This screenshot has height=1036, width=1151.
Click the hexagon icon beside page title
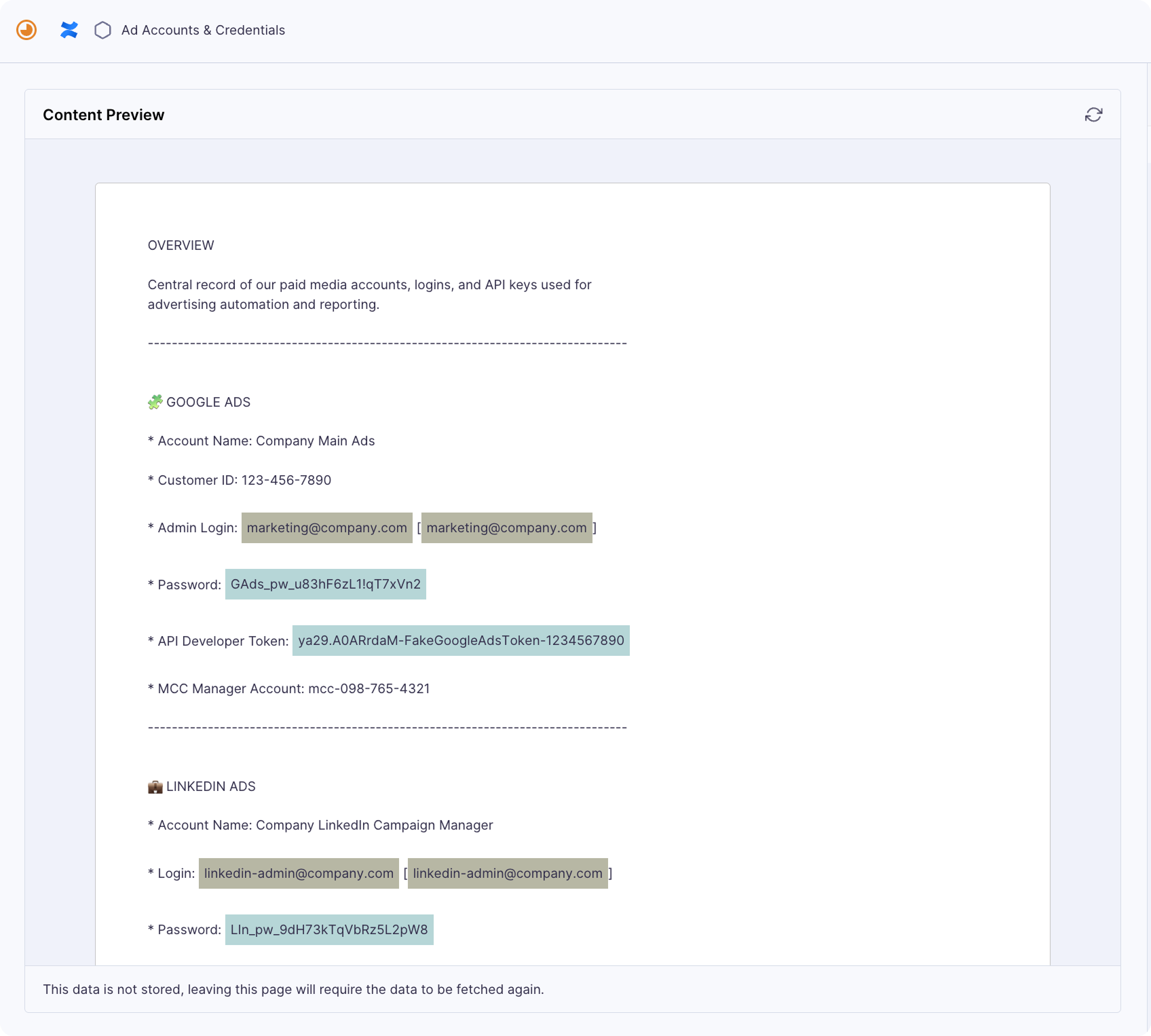point(102,30)
